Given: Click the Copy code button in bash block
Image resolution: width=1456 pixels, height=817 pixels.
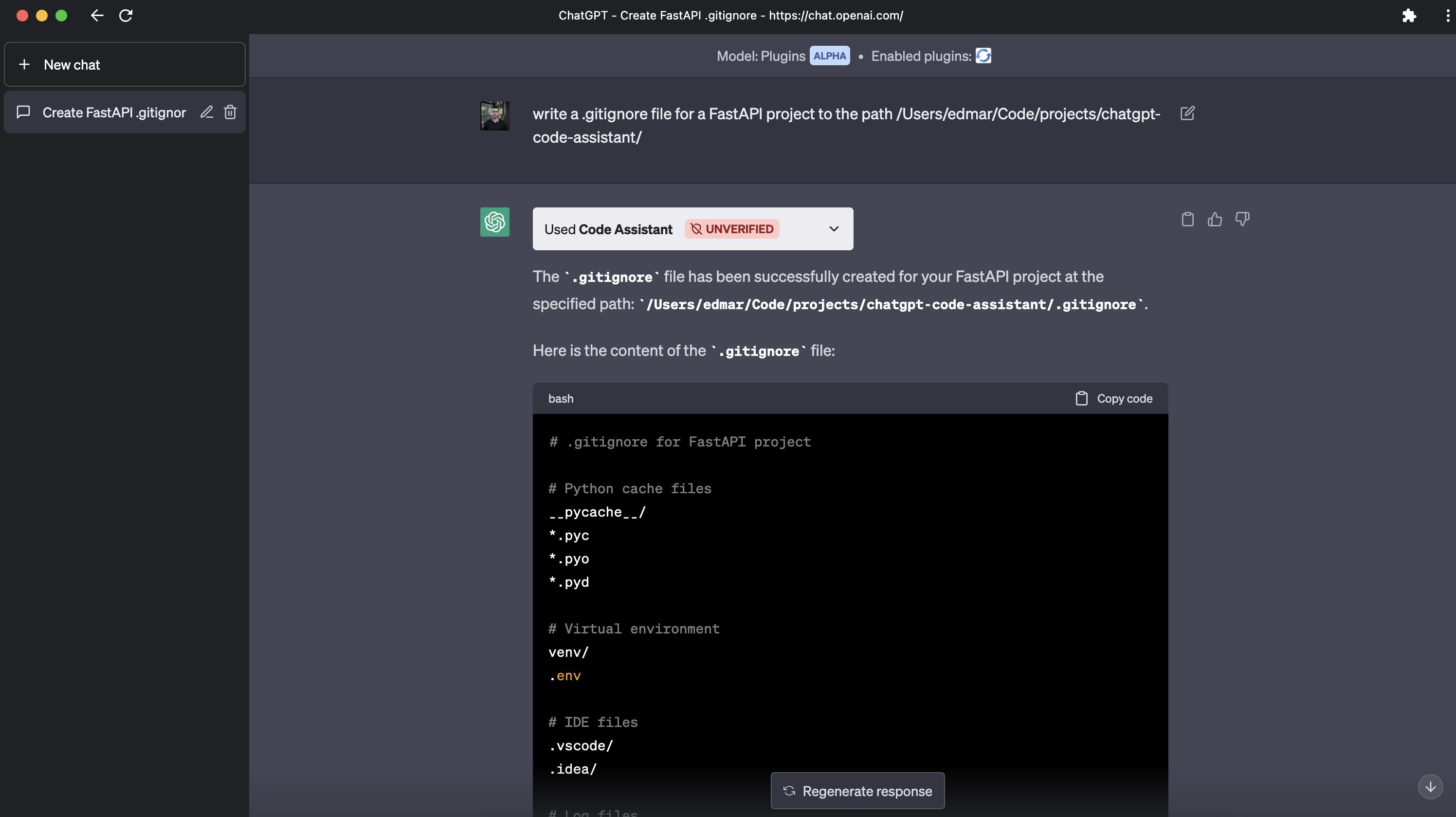Looking at the screenshot, I should (x=1113, y=398).
